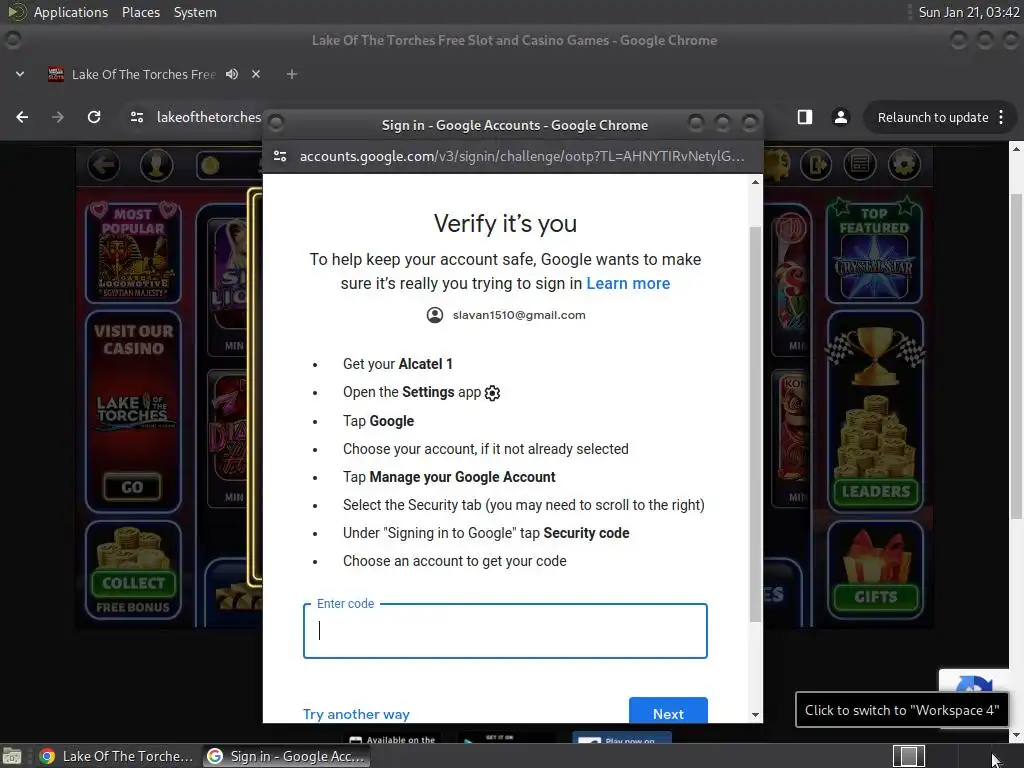1024x768 pixels.
Task: Click the forward navigation arrow
Action: coord(58,117)
